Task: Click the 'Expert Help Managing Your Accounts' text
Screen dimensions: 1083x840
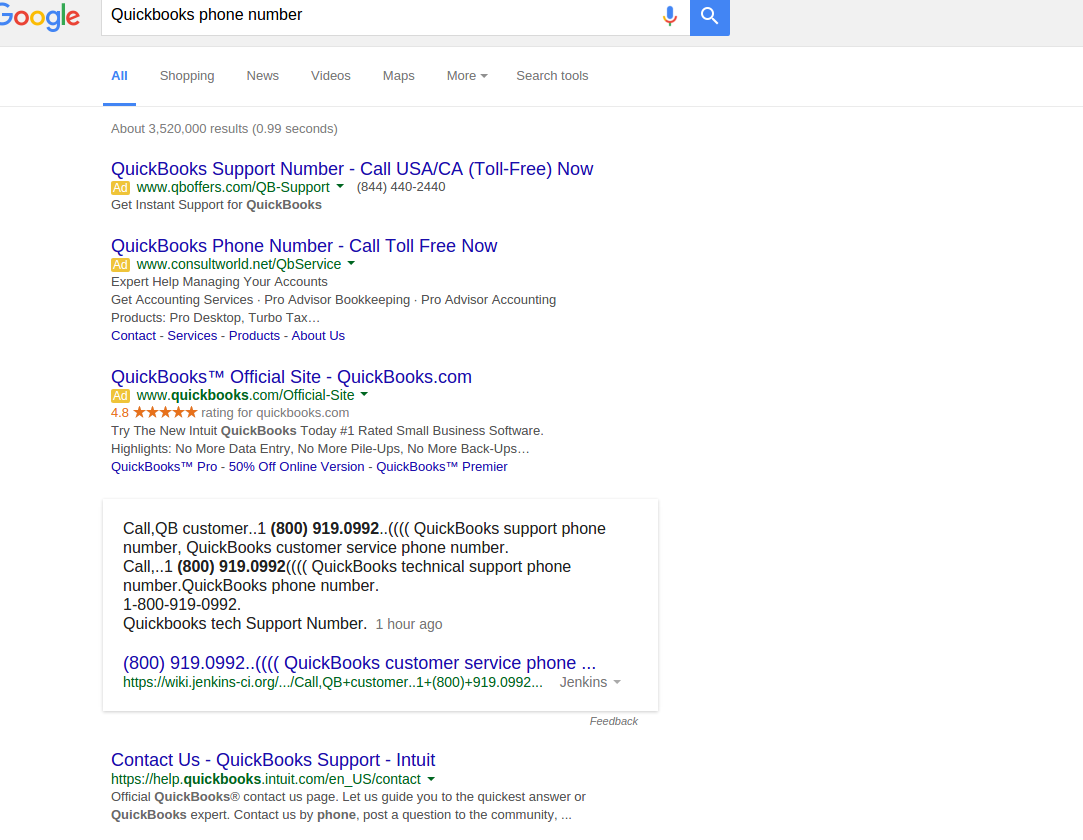Action: click(219, 282)
